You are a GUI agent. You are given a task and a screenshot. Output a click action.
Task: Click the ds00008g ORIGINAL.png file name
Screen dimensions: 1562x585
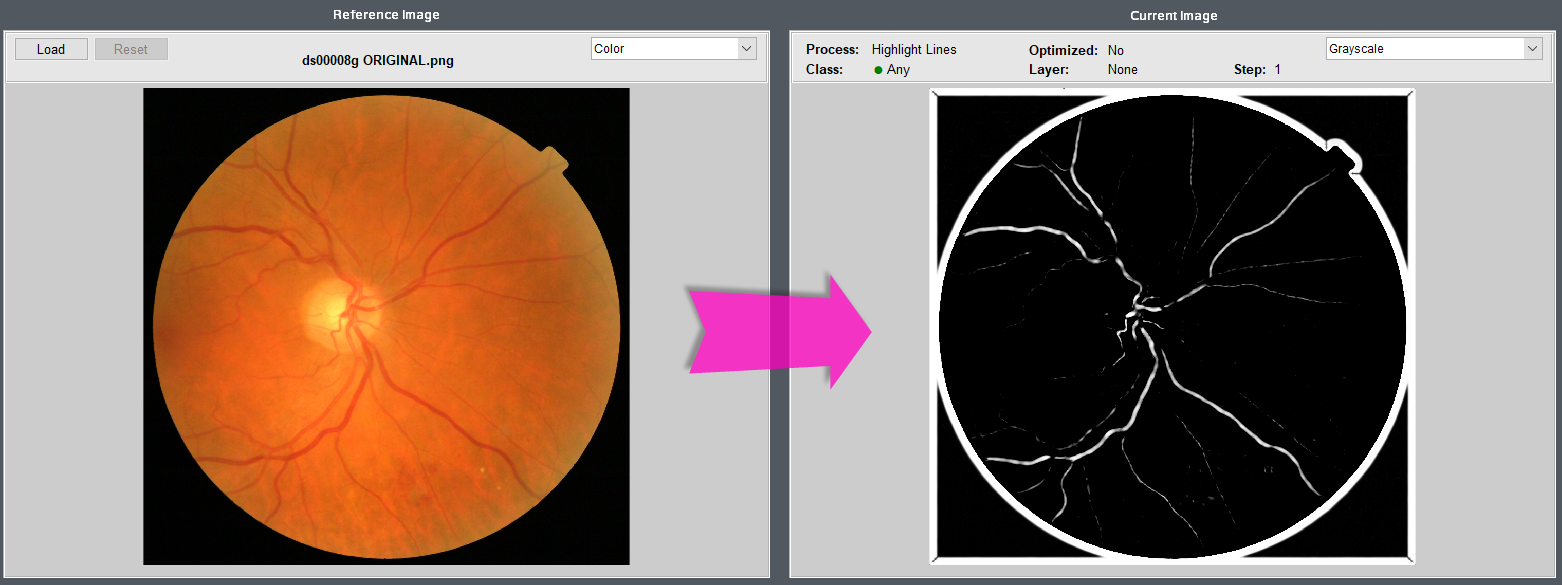pyautogui.click(x=378, y=61)
